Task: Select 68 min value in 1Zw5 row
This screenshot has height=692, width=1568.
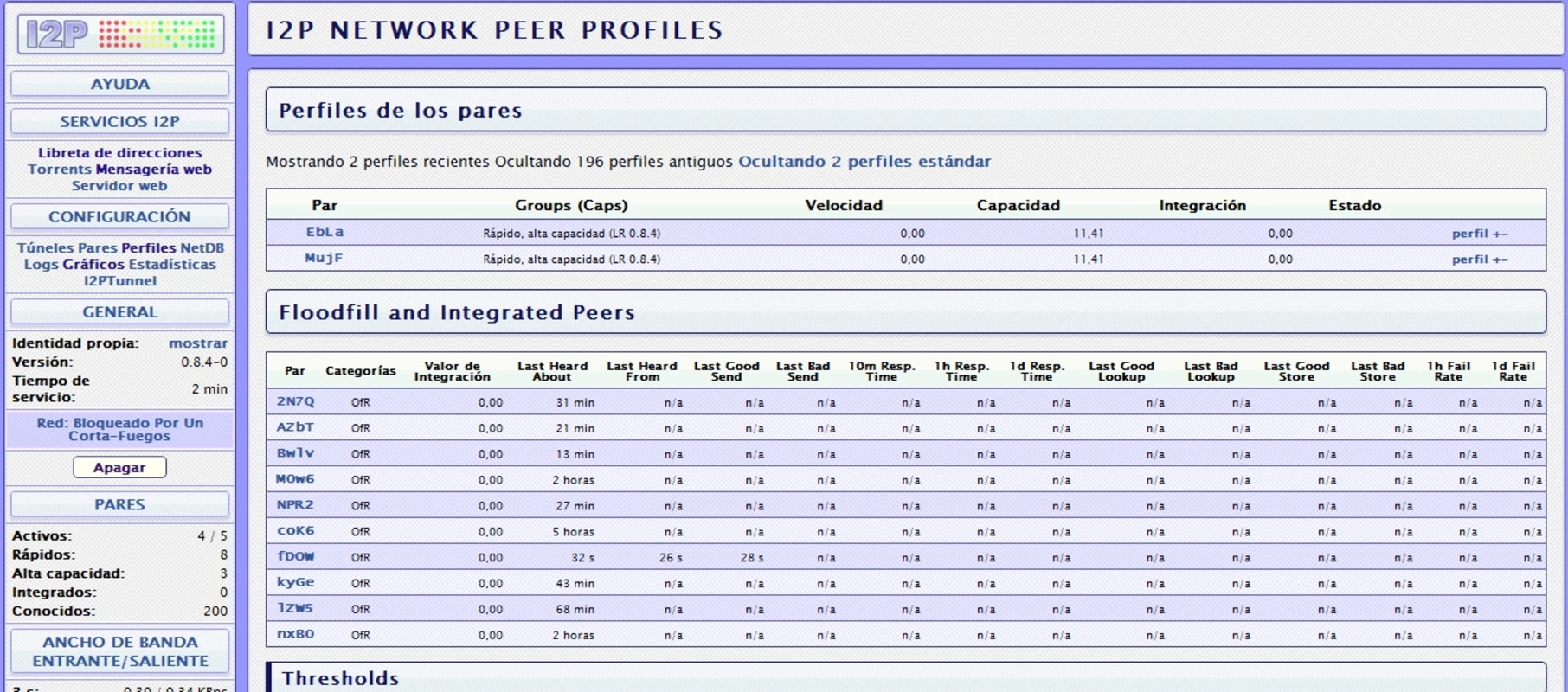Action: [x=575, y=610]
